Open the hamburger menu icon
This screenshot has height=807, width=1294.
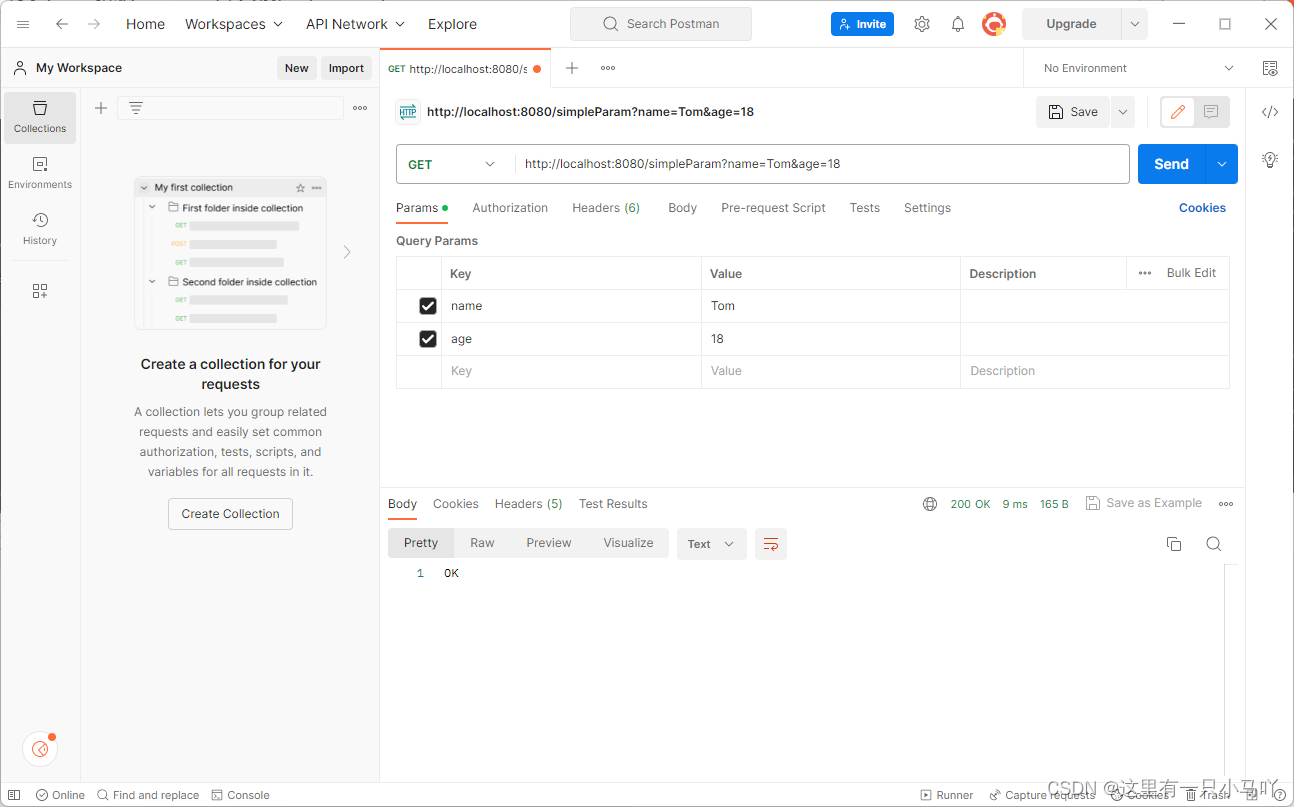[23, 24]
